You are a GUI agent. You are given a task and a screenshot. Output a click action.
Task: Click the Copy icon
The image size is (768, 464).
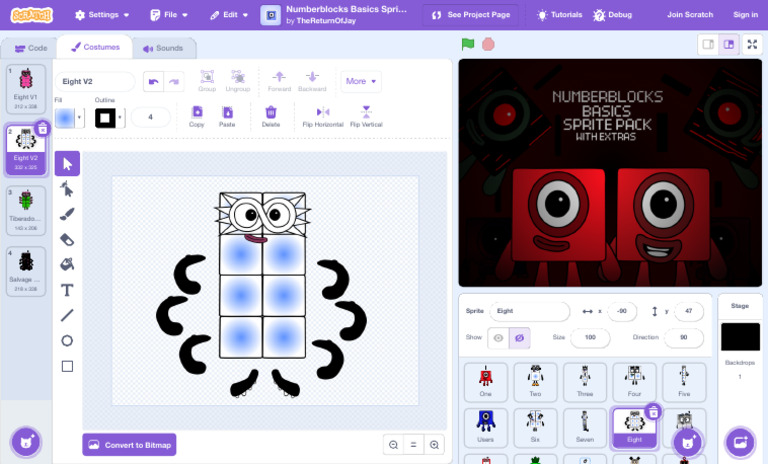pyautogui.click(x=197, y=116)
